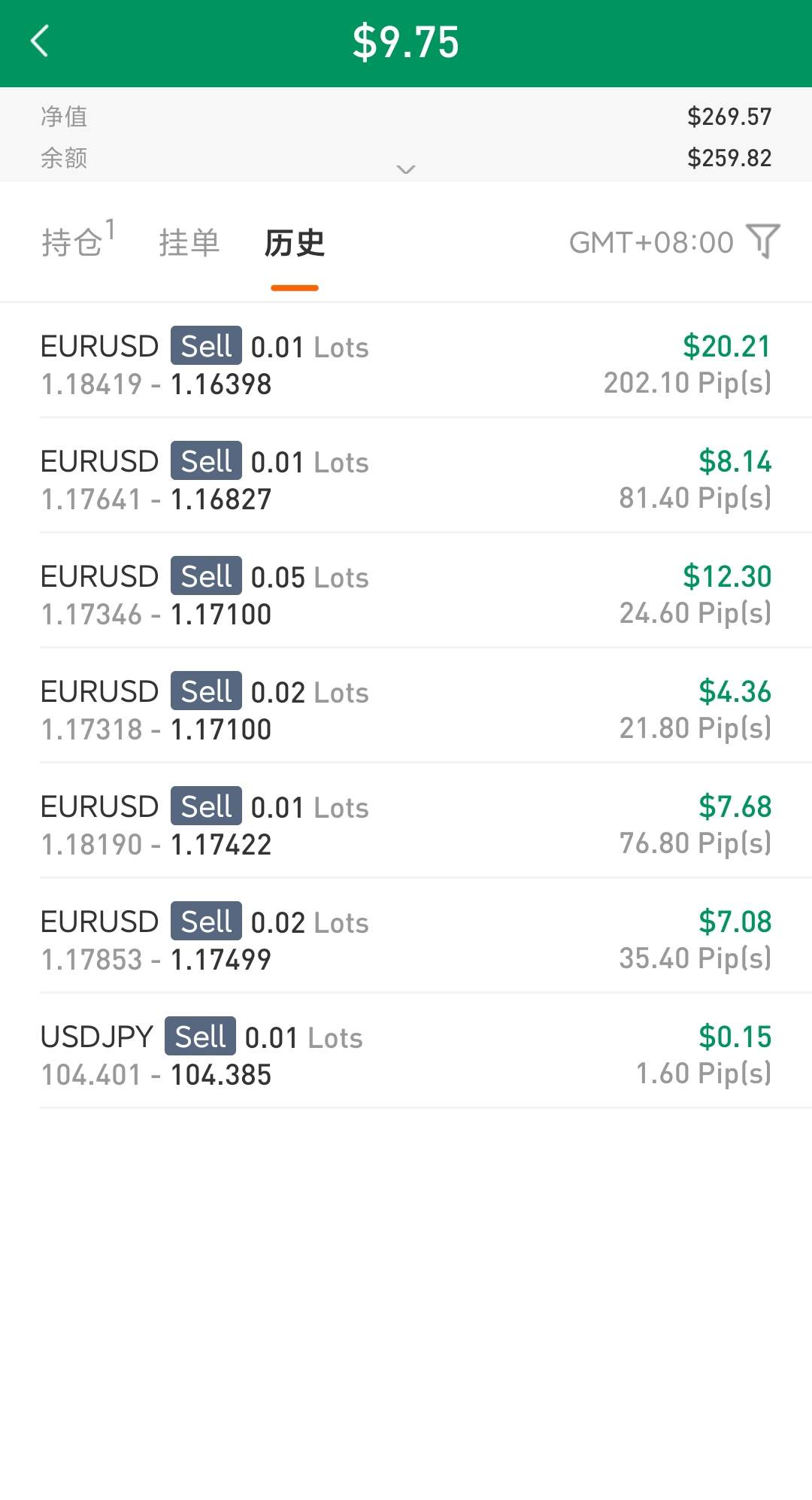
Task: Open EURUSD trade with $7.68 profit
Action: pos(406,825)
